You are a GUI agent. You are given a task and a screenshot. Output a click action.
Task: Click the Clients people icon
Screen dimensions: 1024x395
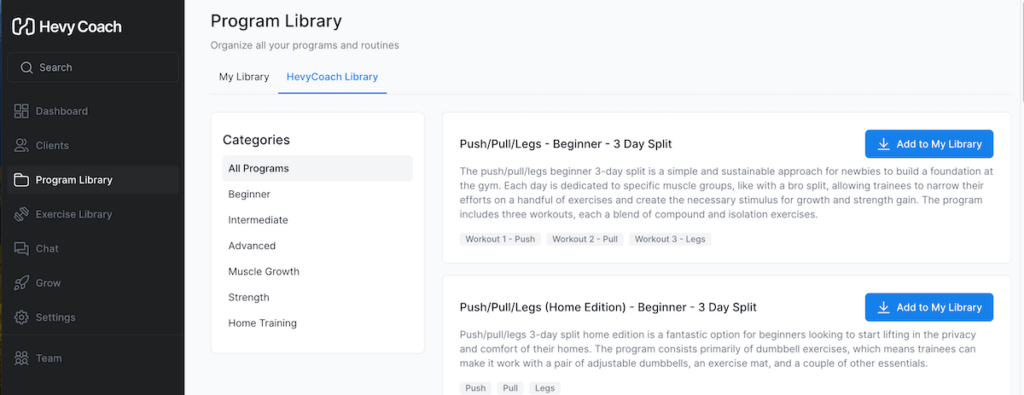22,146
